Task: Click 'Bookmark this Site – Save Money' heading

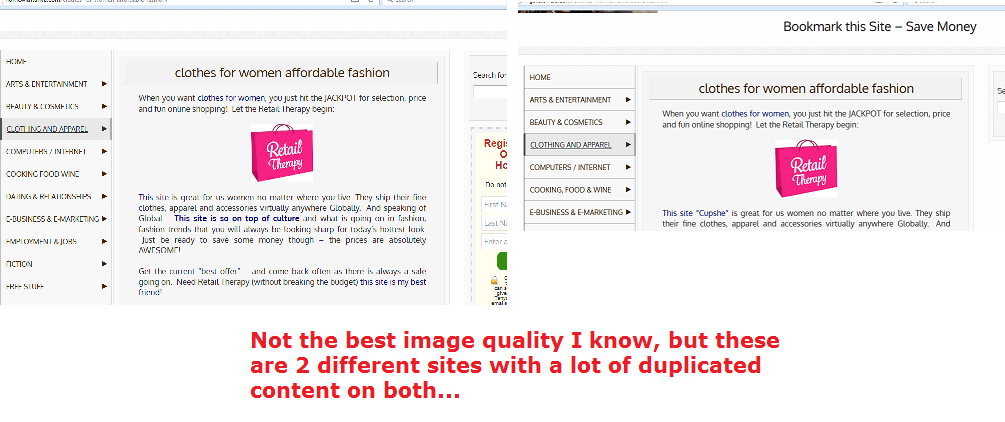Action: click(879, 27)
